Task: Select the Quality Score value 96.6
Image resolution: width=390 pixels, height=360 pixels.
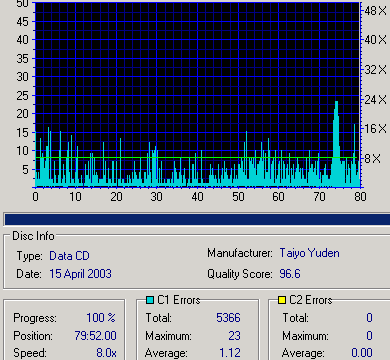Action: (290, 274)
